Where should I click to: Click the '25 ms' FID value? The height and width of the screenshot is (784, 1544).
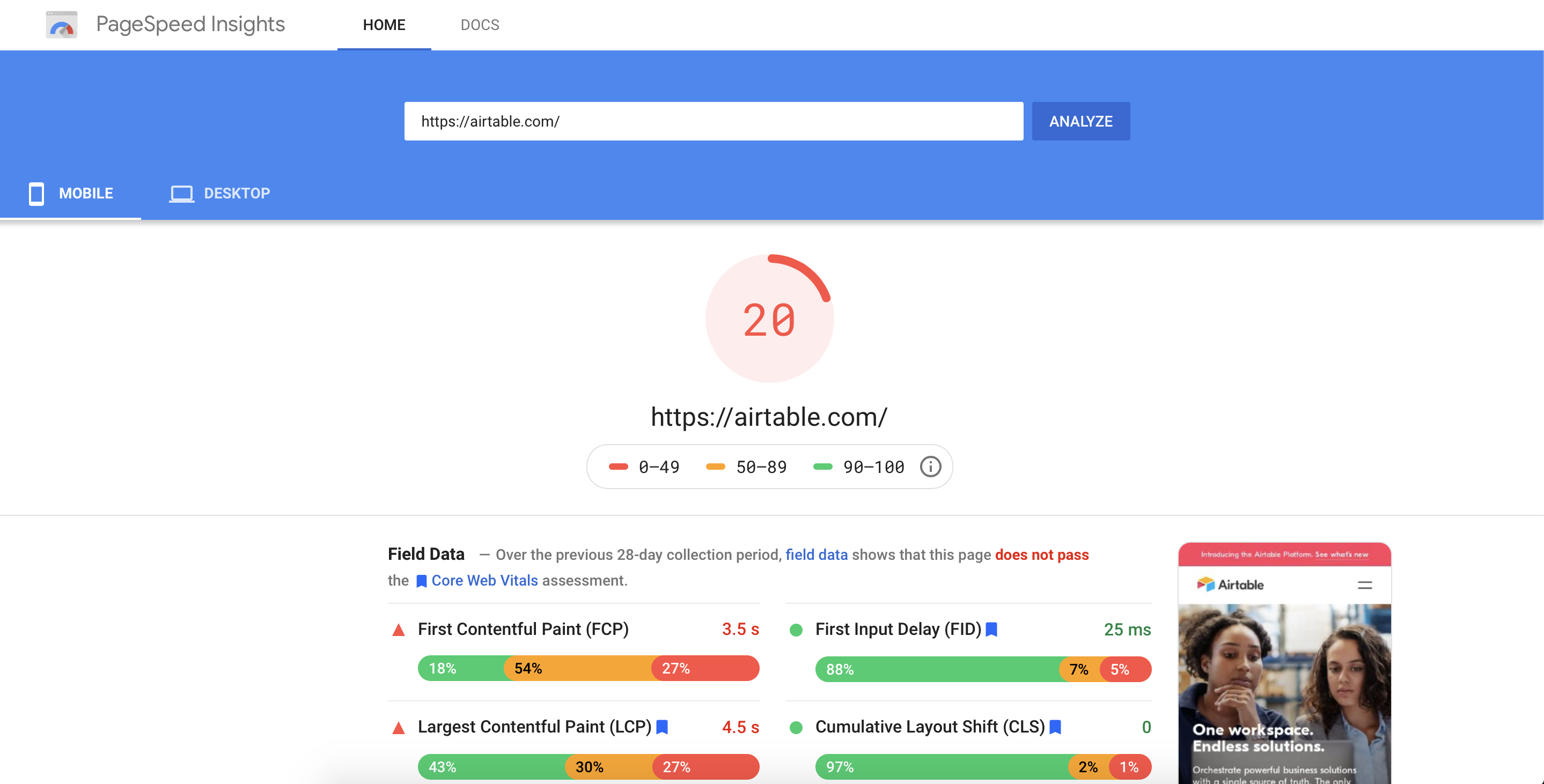[1127, 630]
